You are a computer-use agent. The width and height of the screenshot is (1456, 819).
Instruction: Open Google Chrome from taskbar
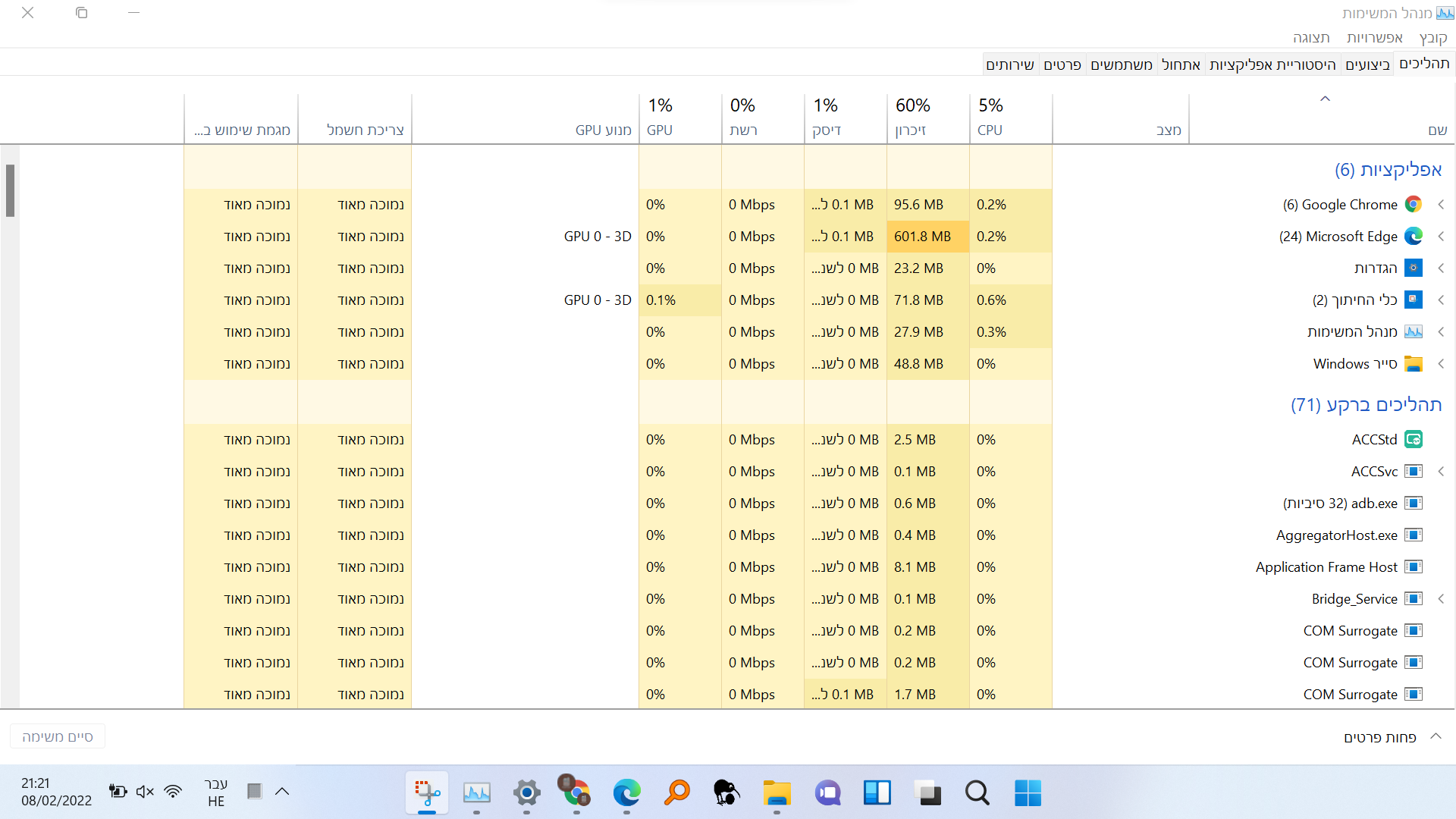click(x=576, y=793)
